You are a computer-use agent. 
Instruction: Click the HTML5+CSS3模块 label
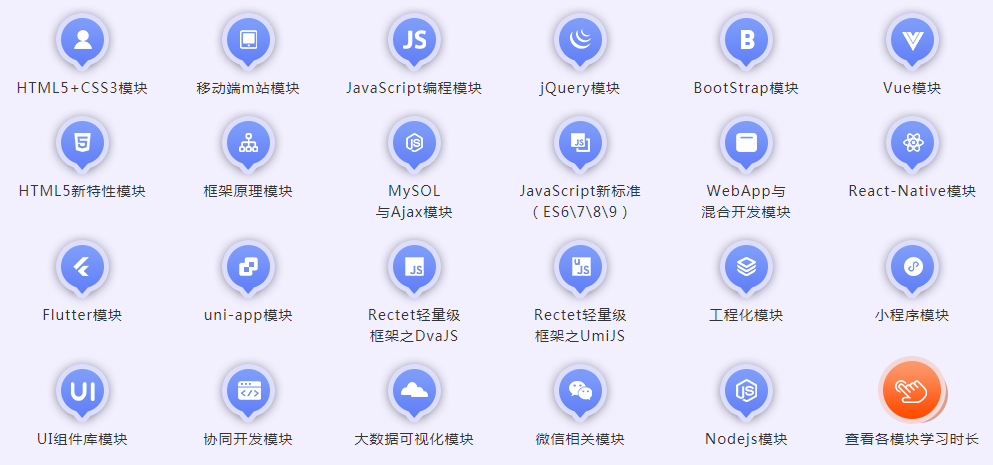[x=82, y=88]
